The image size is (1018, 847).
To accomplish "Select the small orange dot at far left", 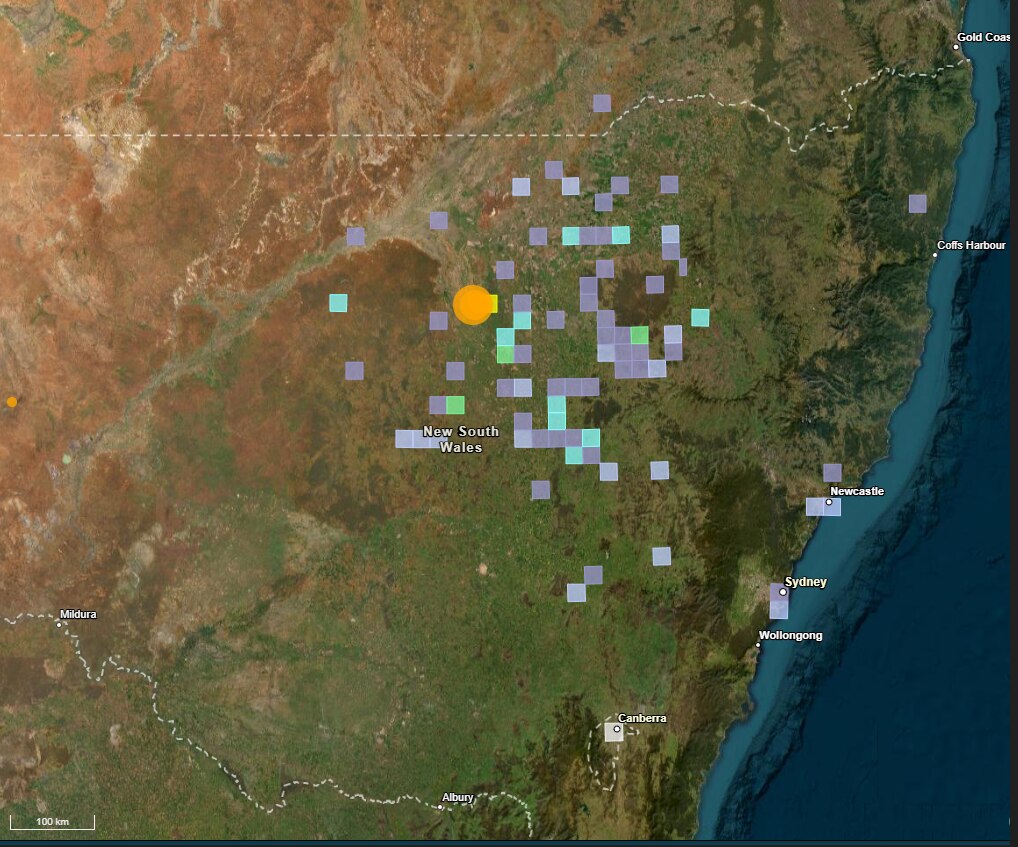I will [x=12, y=402].
